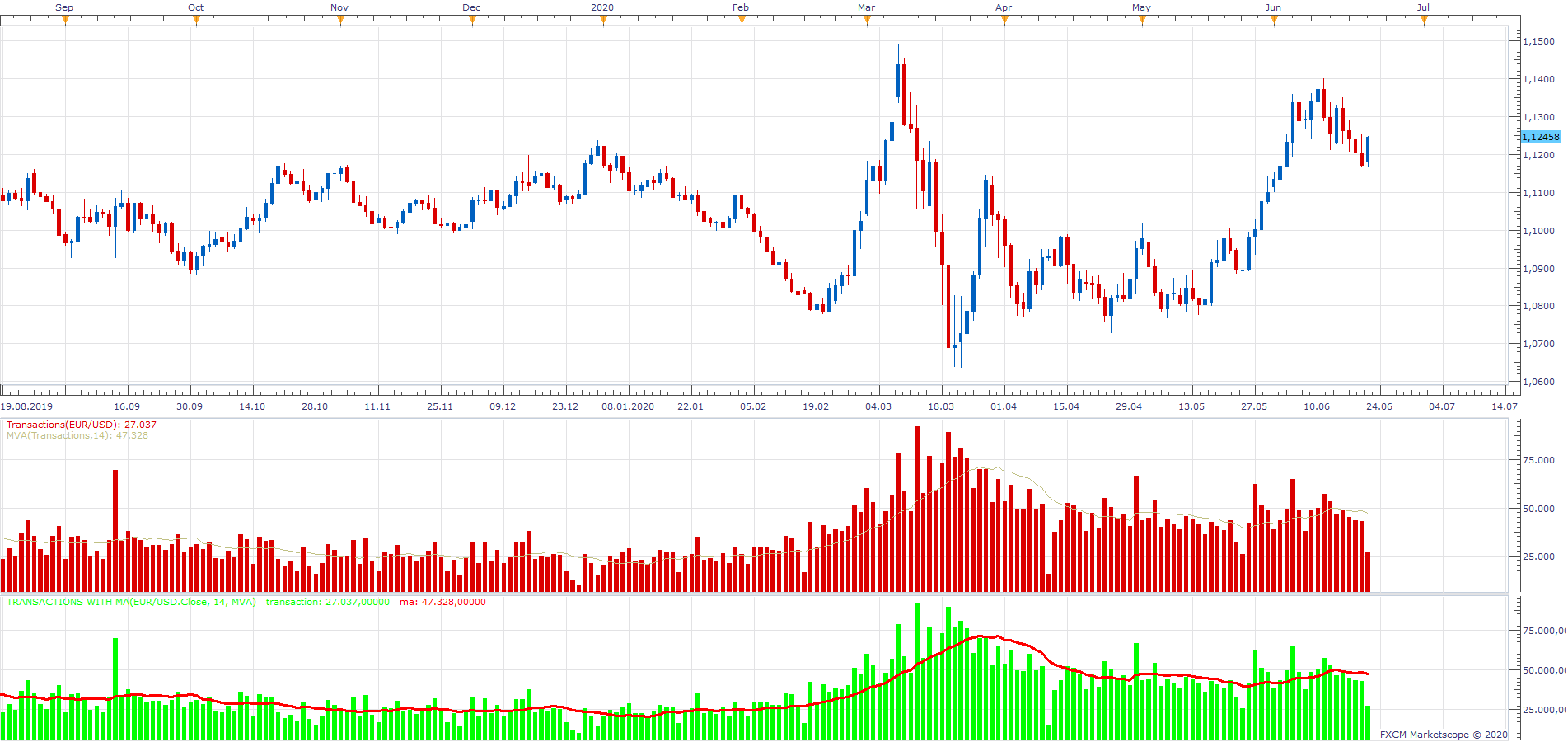Click the 29.04 date label
1568x742 pixels.
pos(1129,406)
